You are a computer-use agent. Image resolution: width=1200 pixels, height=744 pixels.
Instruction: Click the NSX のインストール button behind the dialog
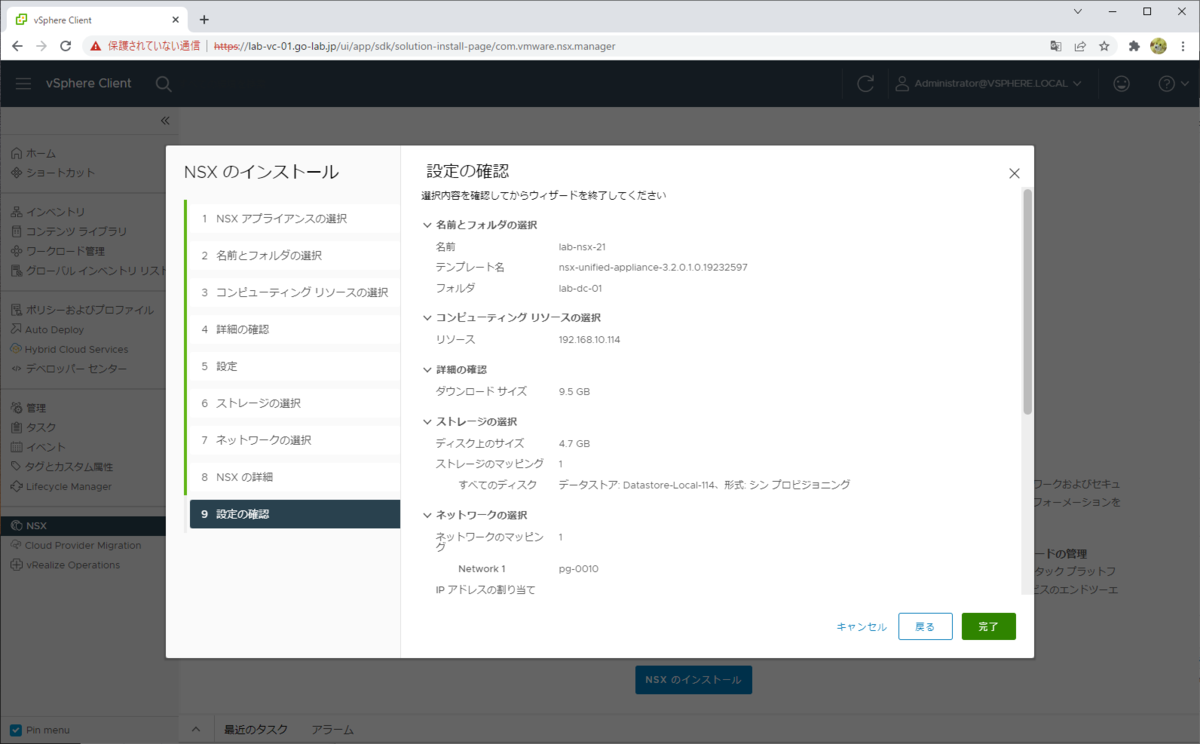[x=694, y=680]
